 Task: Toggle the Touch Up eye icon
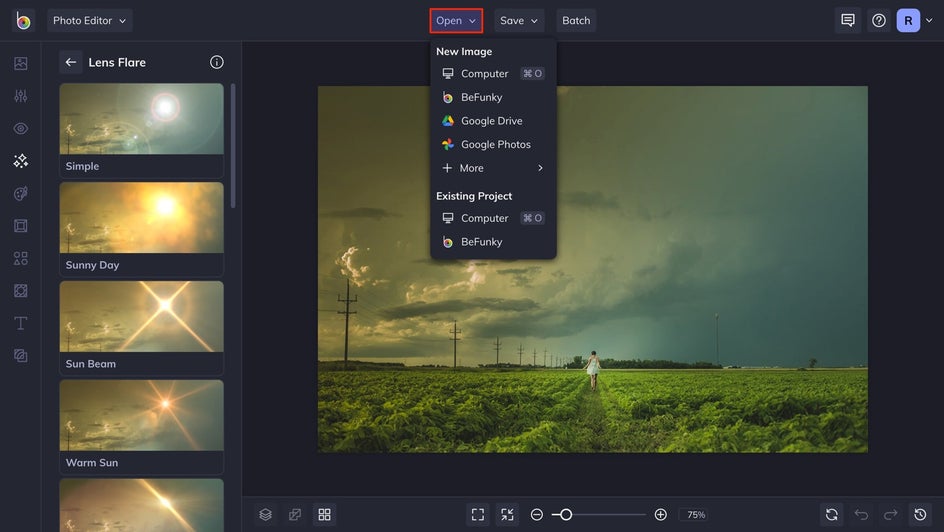20,128
